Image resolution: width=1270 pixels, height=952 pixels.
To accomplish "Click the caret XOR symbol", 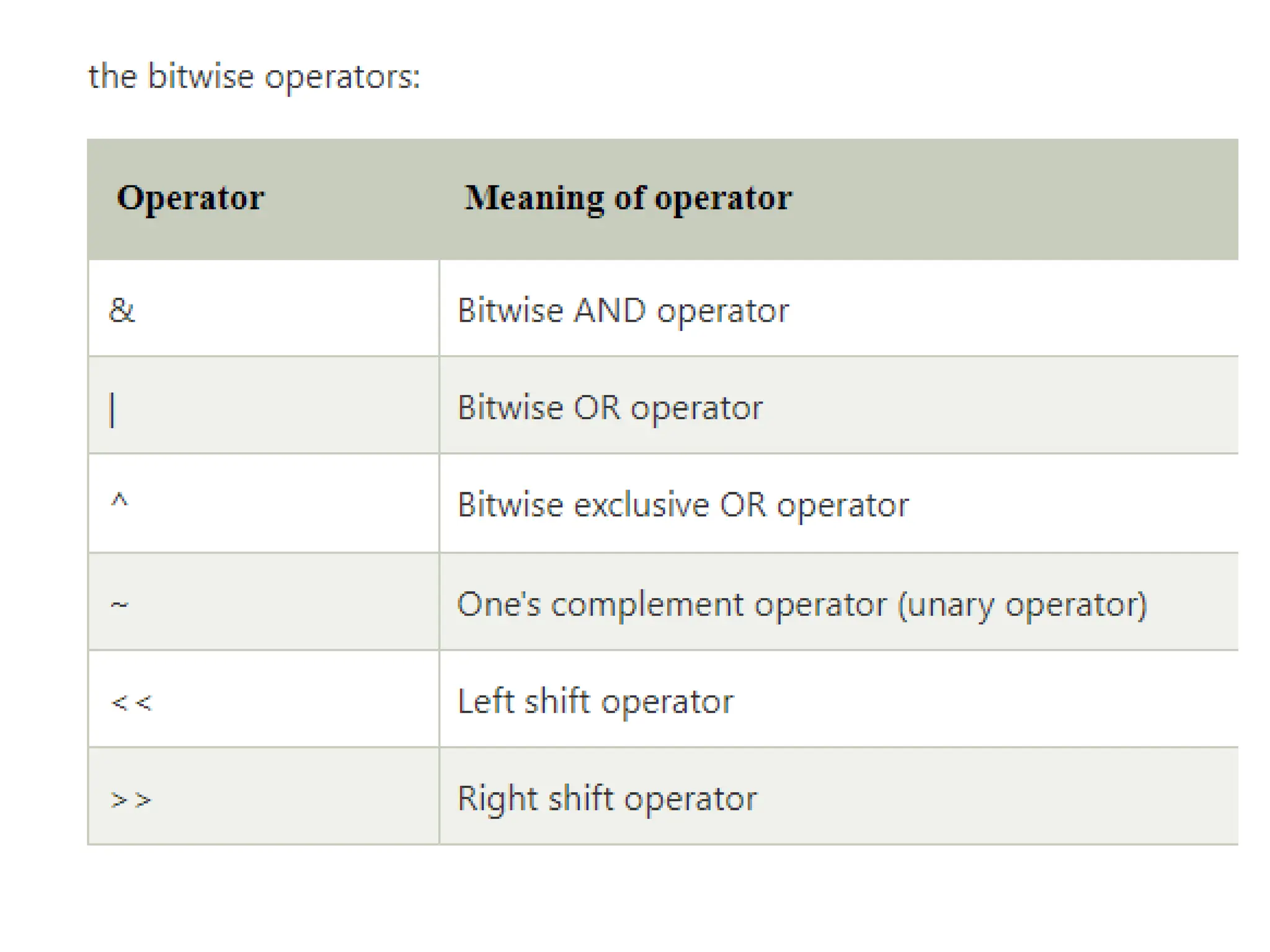I will click(x=119, y=500).
